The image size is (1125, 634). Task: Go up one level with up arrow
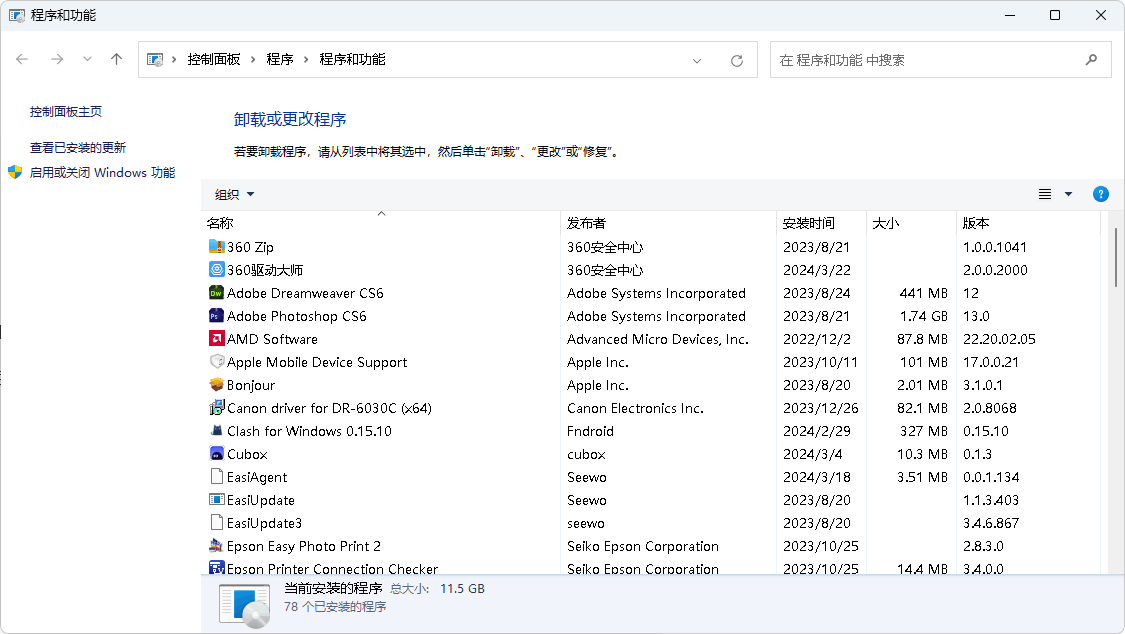pyautogui.click(x=116, y=60)
